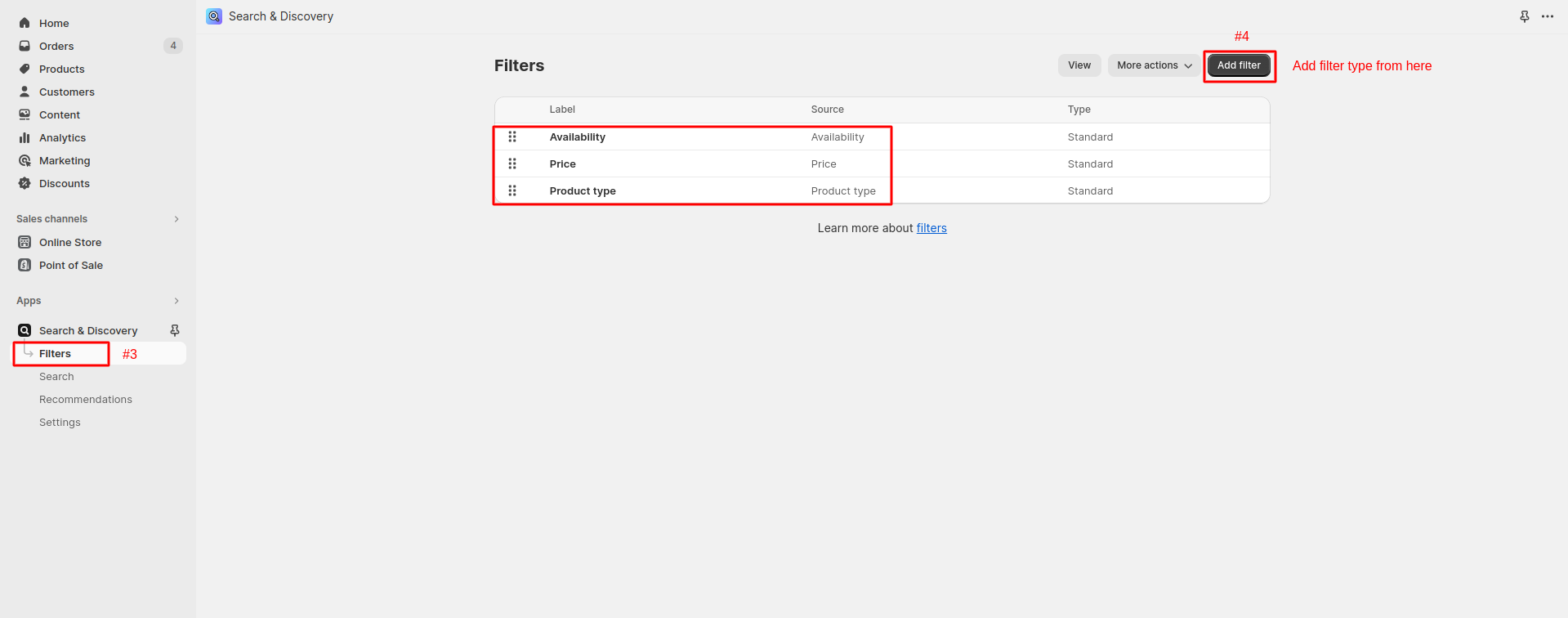Open the More actions dropdown
The height and width of the screenshot is (618, 1568).
1154,65
